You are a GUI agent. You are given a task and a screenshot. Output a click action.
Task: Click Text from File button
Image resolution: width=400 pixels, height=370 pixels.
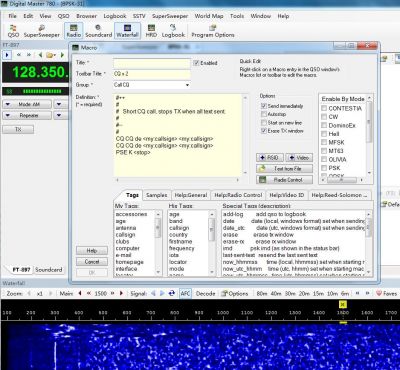click(x=284, y=169)
